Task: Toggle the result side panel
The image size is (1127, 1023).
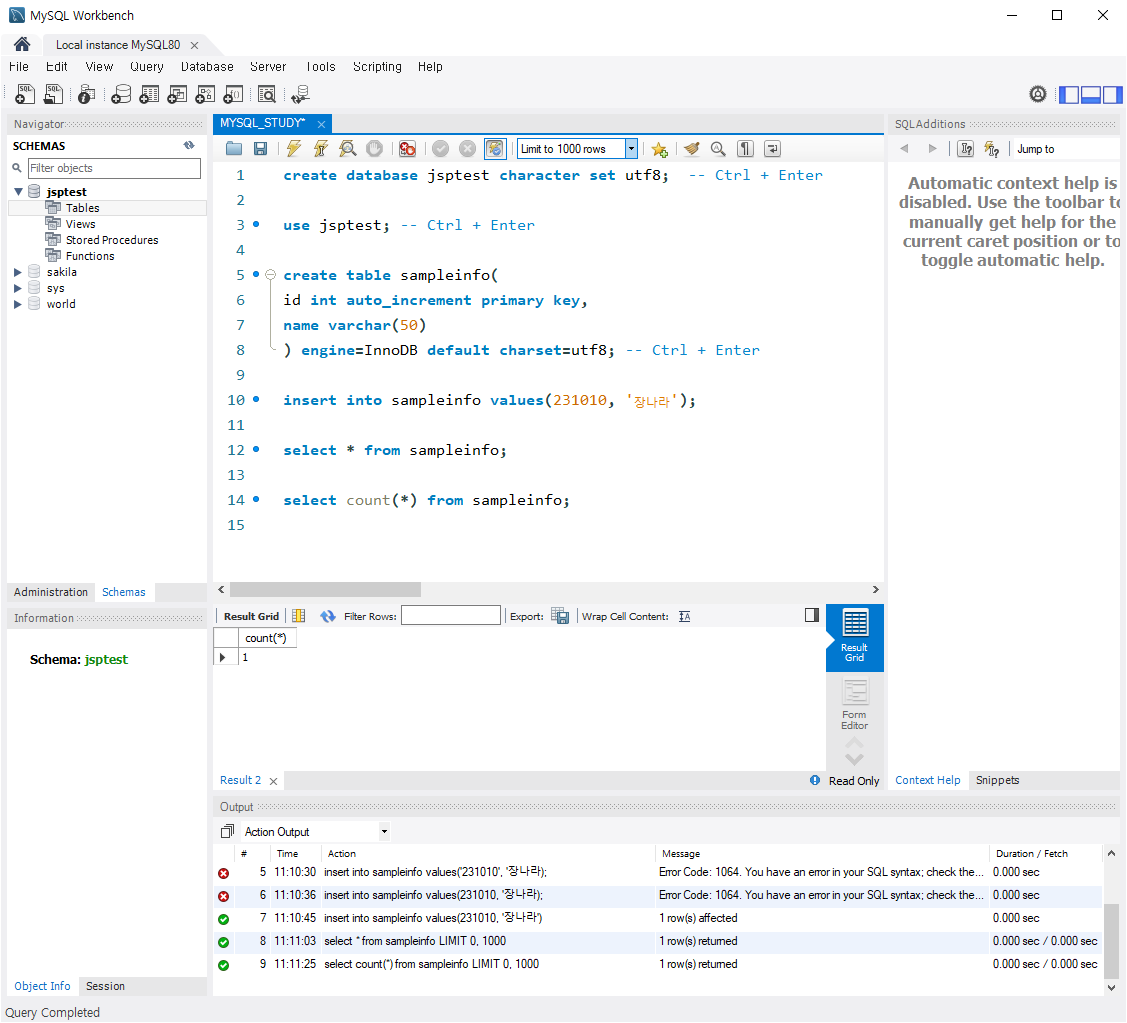Action: (x=811, y=615)
